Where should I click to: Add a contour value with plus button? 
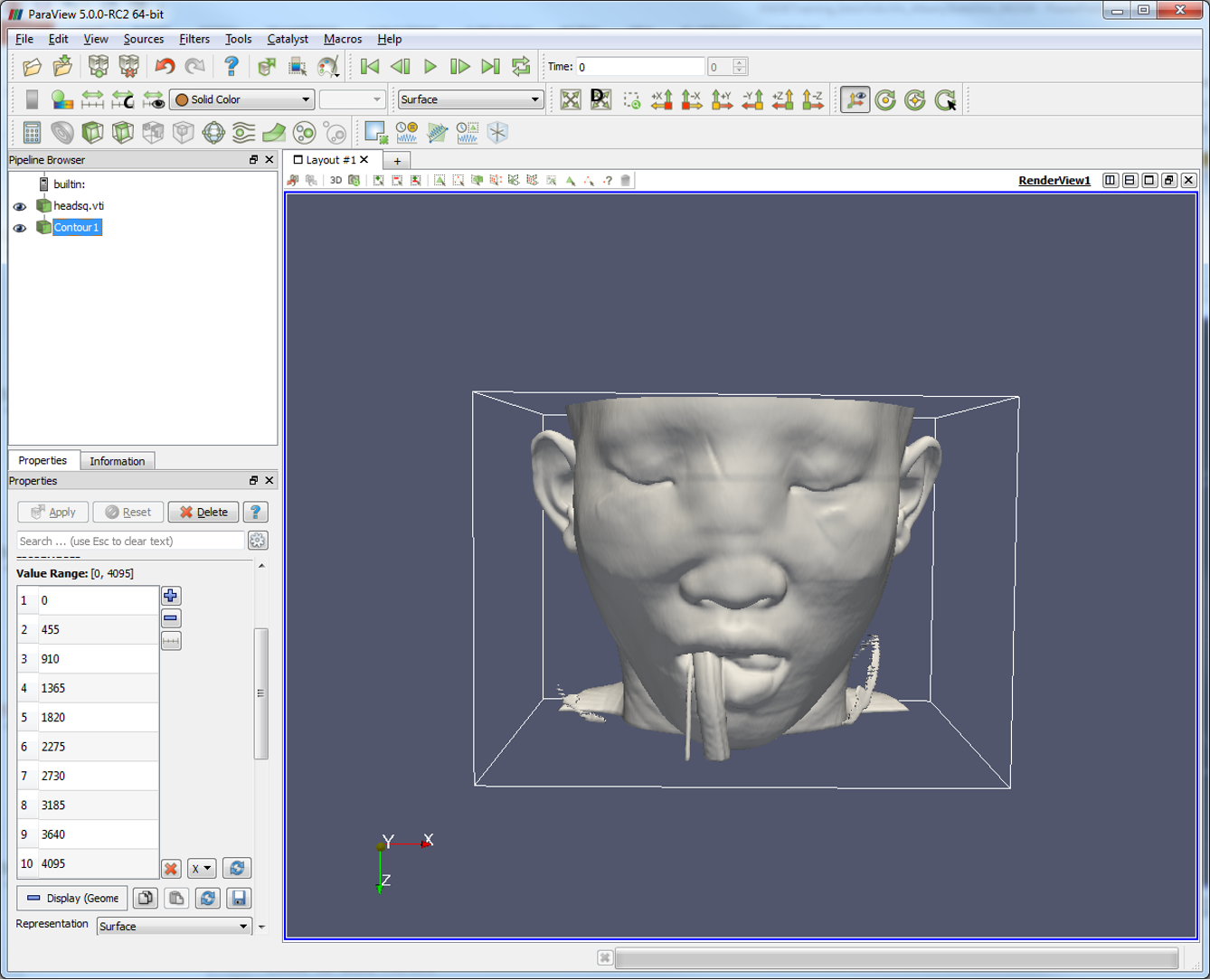click(x=171, y=596)
